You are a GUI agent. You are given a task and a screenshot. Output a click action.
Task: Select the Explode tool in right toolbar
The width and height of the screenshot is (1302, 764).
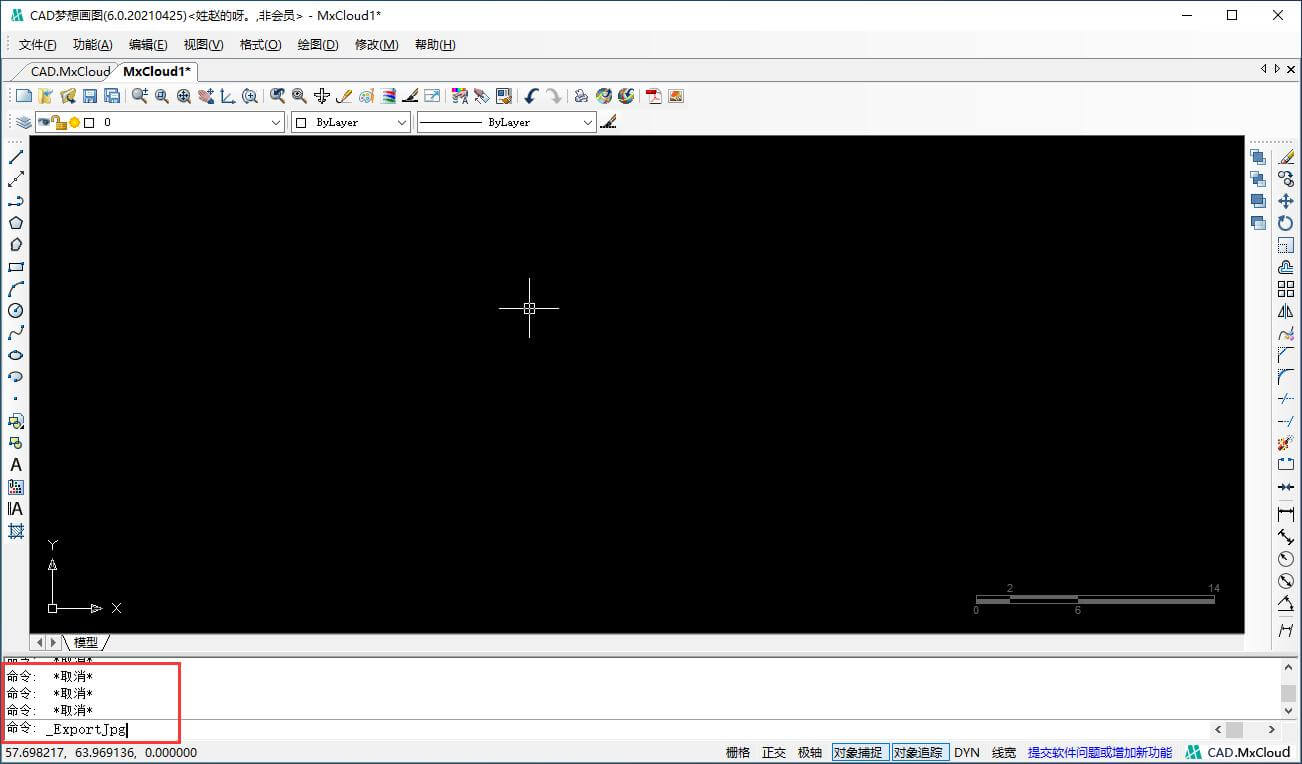[1286, 443]
